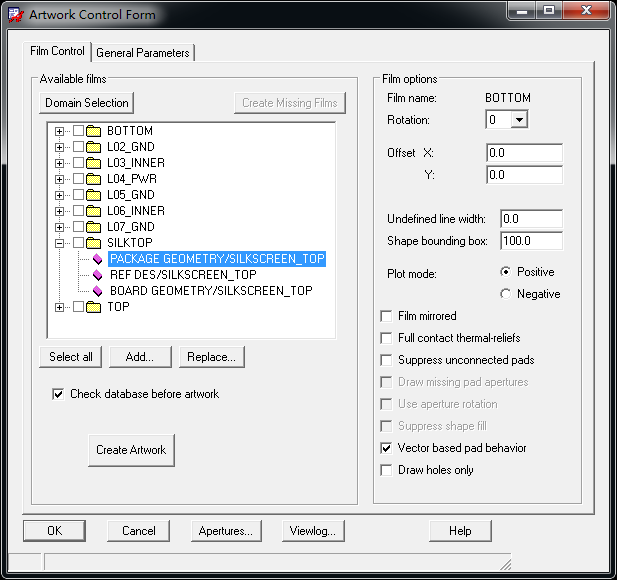The image size is (617, 580).
Task: Click diamond icon beside BOARD GEOMETRY/SILKSCREEN_TOP
Action: pyautogui.click(x=97, y=291)
